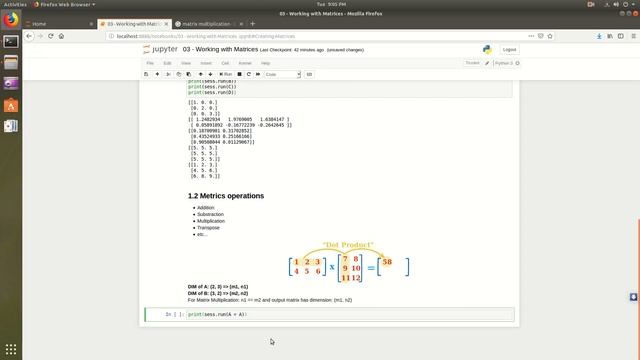Open the Activities overview
This screenshot has width=640, height=360.
click(x=15, y=4)
